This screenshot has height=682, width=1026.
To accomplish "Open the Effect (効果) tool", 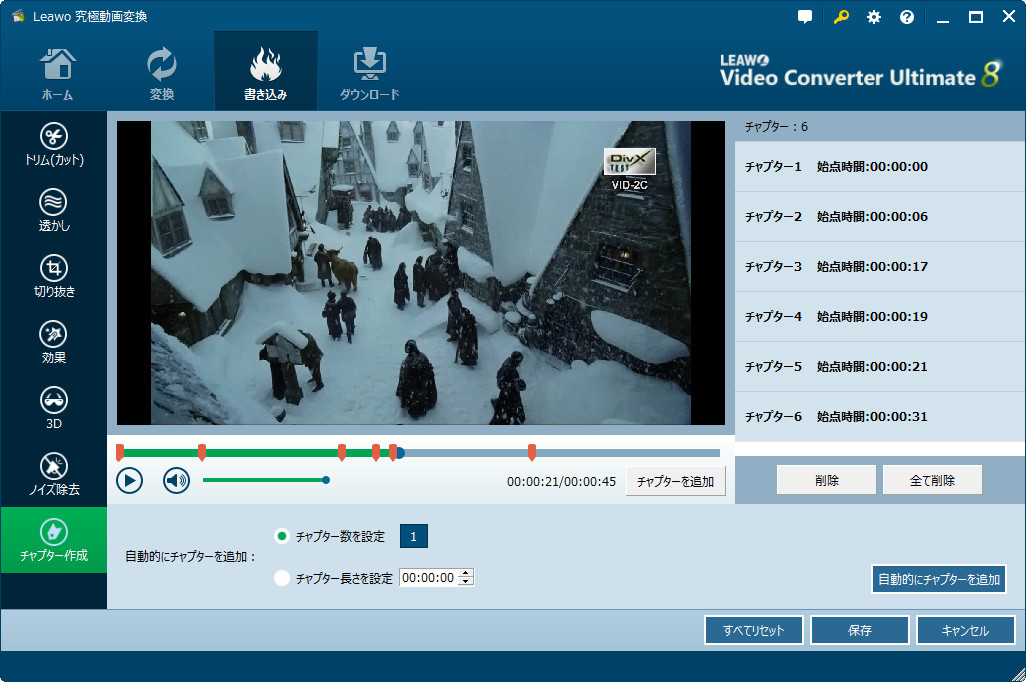I will point(54,343).
